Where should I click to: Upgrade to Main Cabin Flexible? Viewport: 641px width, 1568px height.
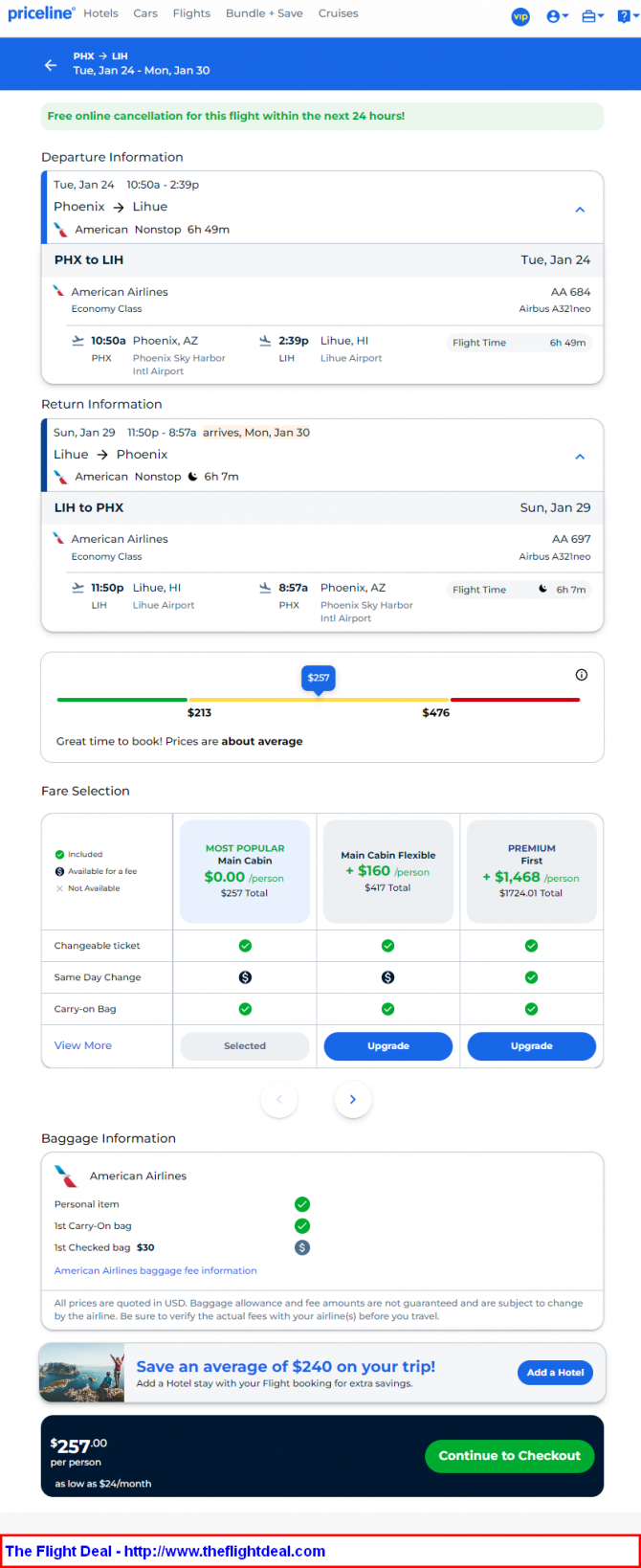387,1046
